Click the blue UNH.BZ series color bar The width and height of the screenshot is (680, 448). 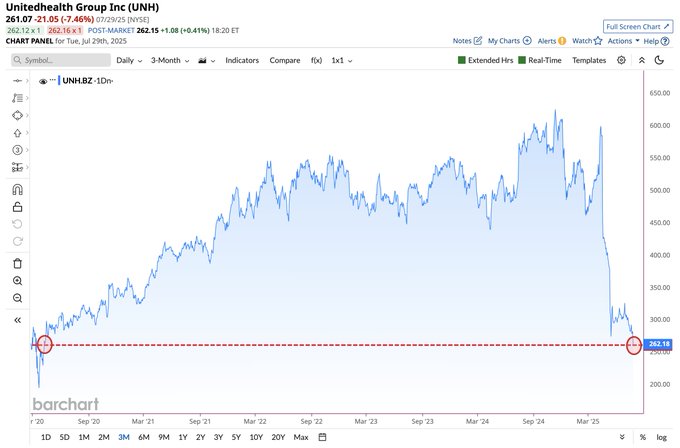pyautogui.click(x=59, y=80)
